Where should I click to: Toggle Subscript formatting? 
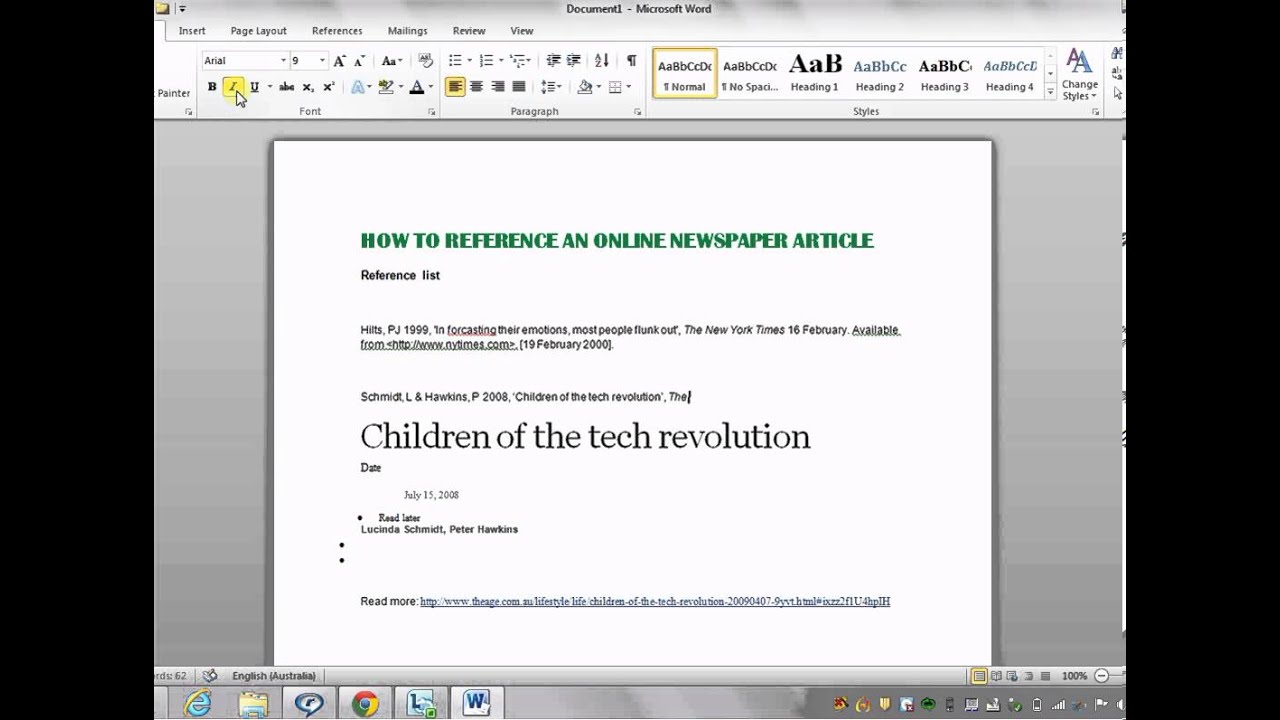click(x=308, y=87)
